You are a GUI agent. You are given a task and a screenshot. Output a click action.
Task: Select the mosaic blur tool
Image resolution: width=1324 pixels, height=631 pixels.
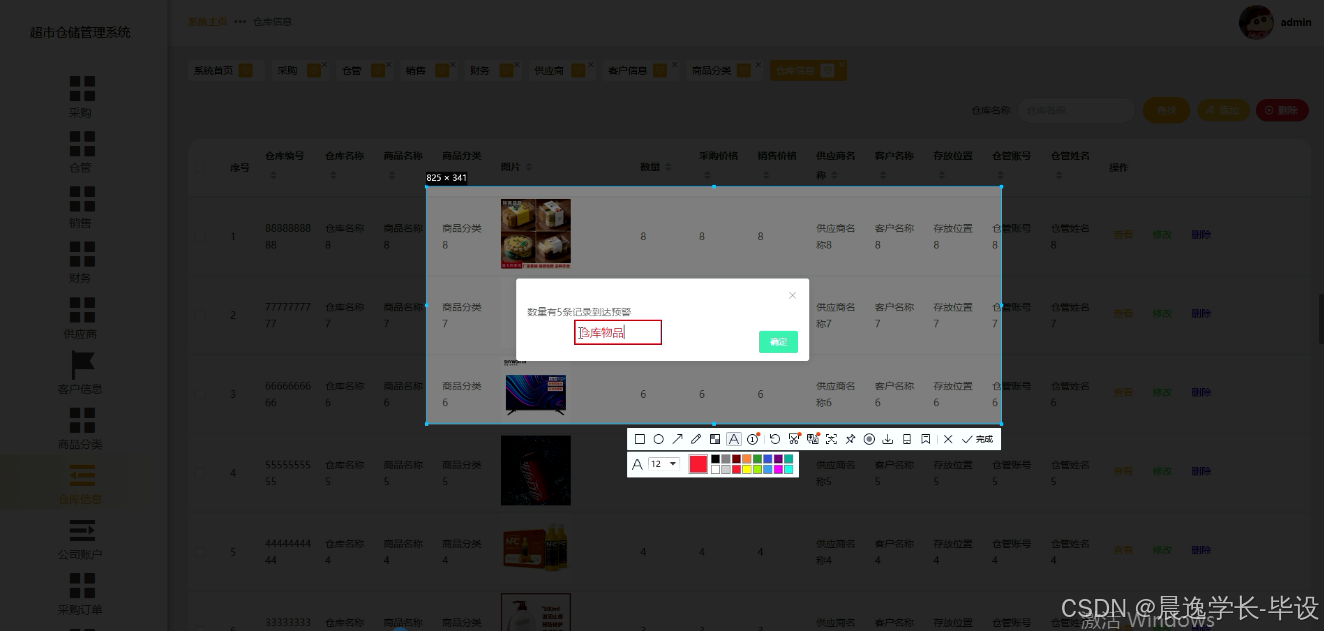click(715, 439)
